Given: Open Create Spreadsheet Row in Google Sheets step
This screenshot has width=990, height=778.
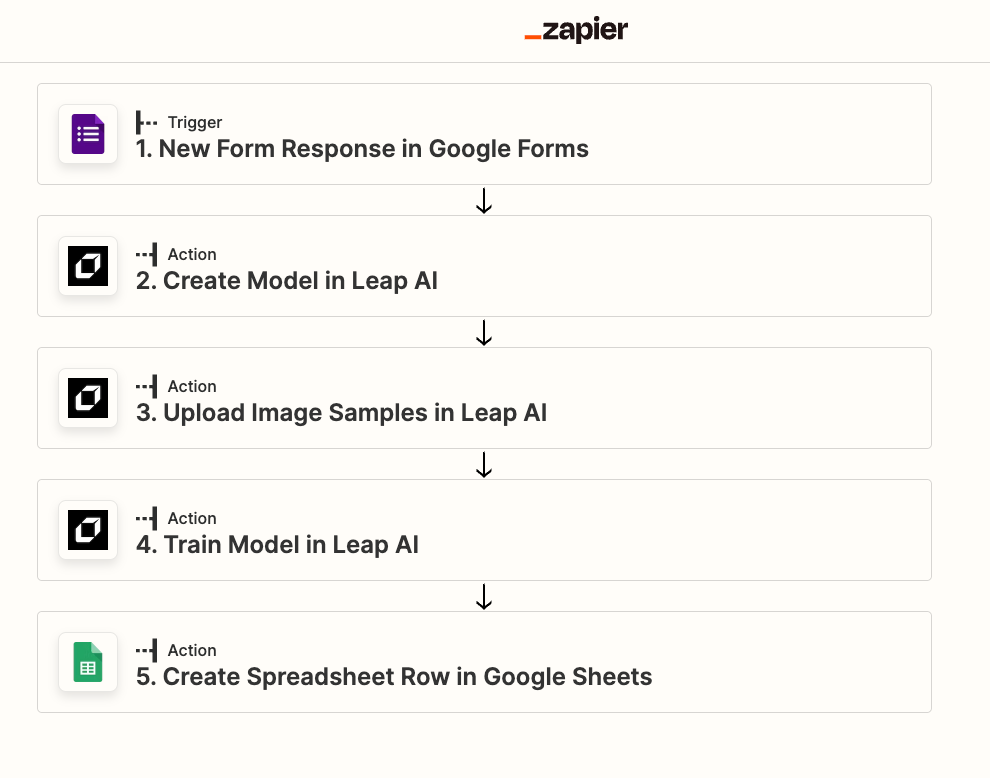Looking at the screenshot, I should [484, 662].
